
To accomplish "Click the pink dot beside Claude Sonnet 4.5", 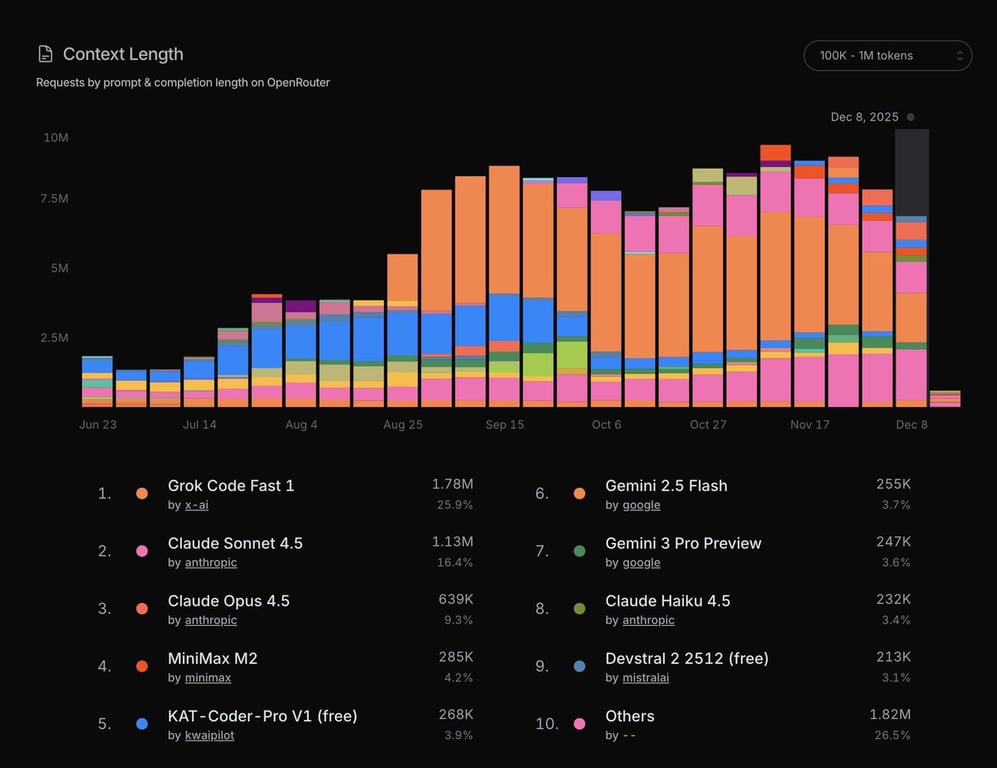I will pos(141,551).
